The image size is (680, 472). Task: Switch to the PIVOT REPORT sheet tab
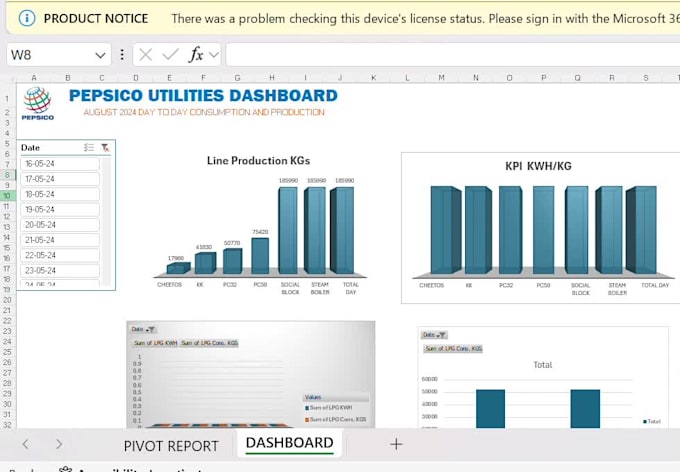coord(171,446)
